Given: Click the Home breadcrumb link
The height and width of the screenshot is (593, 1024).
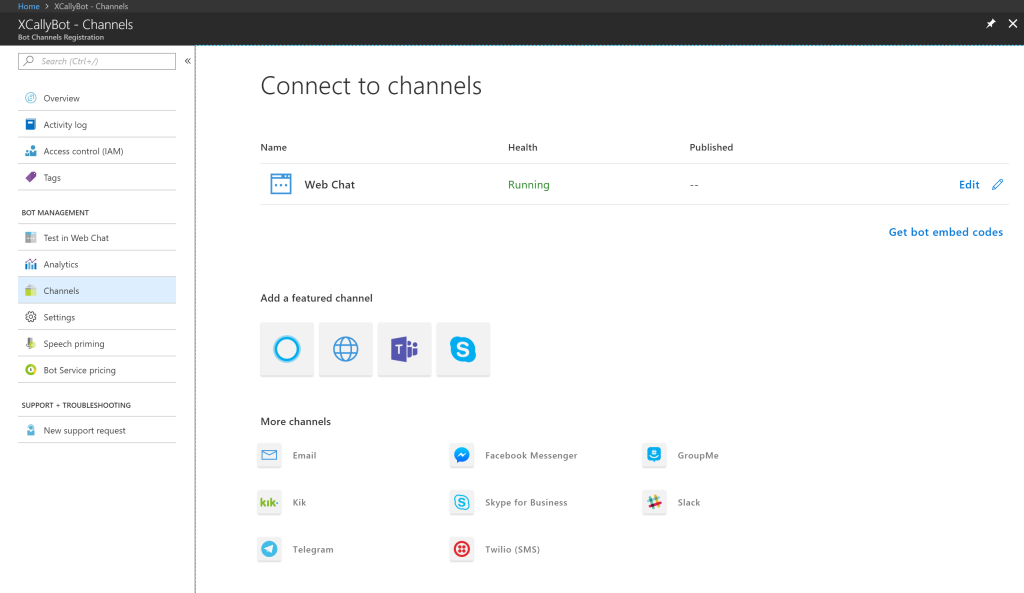Looking at the screenshot, I should tap(29, 6).
